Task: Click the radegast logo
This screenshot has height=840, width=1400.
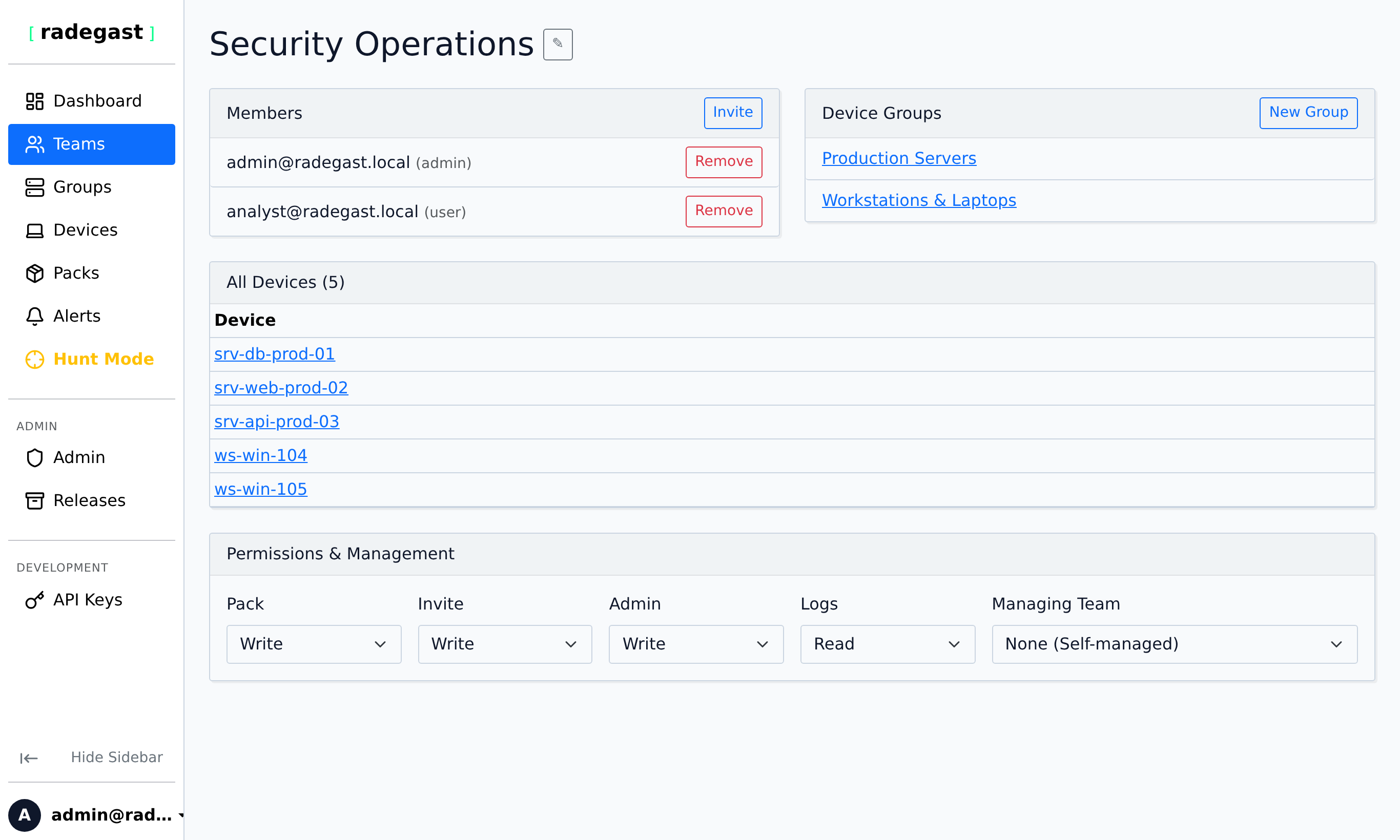Action: click(x=92, y=32)
